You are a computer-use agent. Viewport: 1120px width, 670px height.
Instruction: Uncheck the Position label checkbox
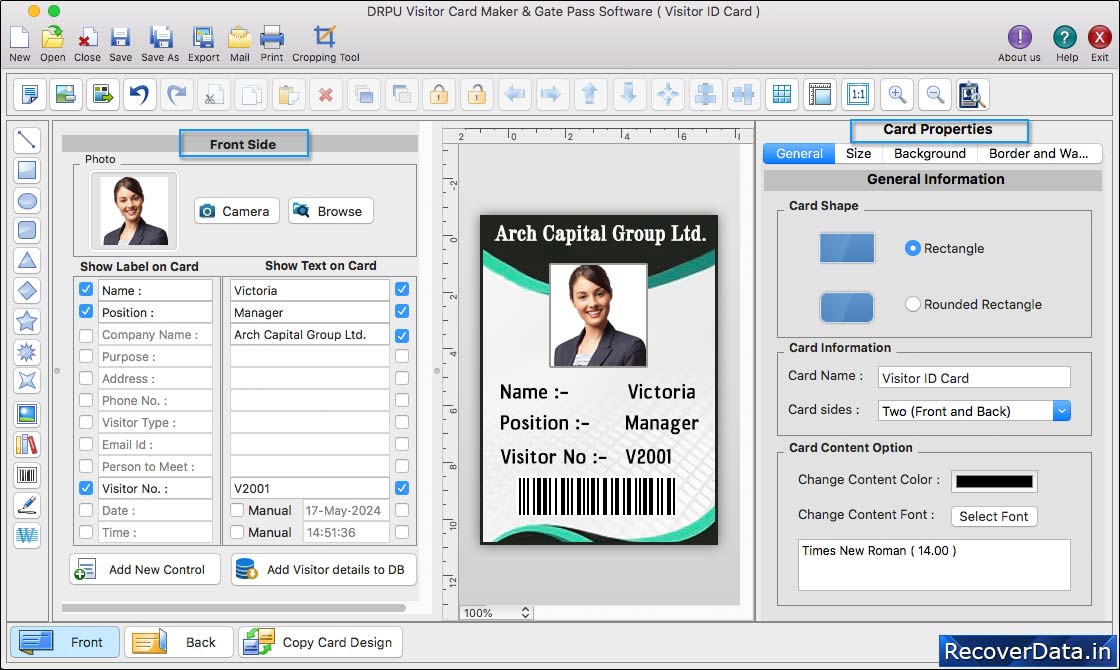[x=86, y=311]
